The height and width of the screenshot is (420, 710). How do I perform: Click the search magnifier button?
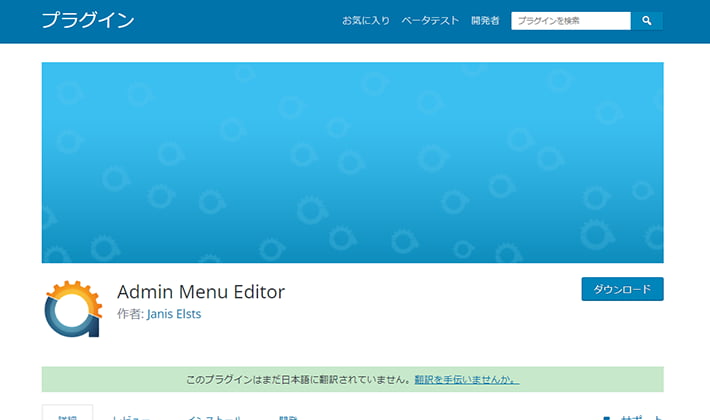click(x=647, y=21)
